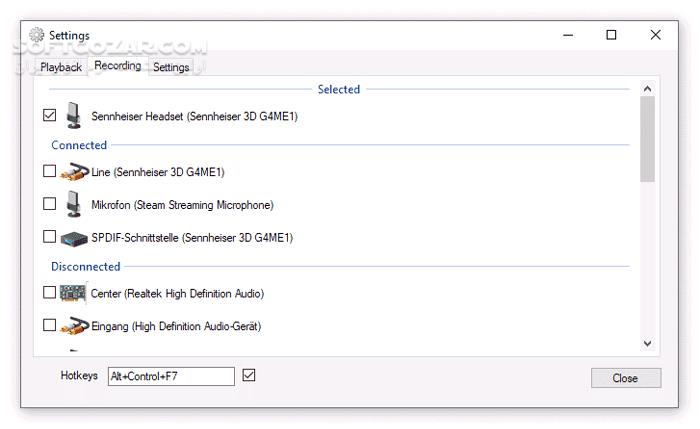700x429 pixels.
Task: Toggle the hotkey enabled checkbox
Action: 249,376
